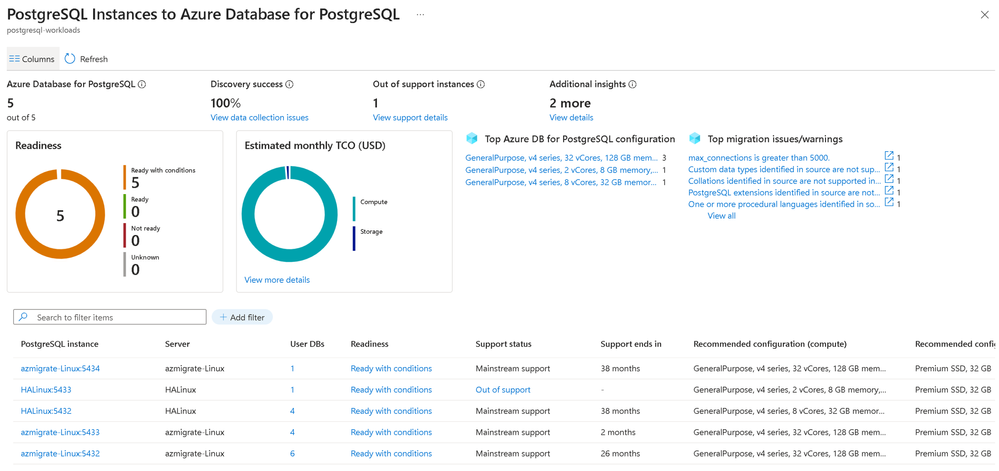Viewport: 999px width, 471px height.
Task: Open procedural languages issue link
Action: pyautogui.click(x=785, y=204)
